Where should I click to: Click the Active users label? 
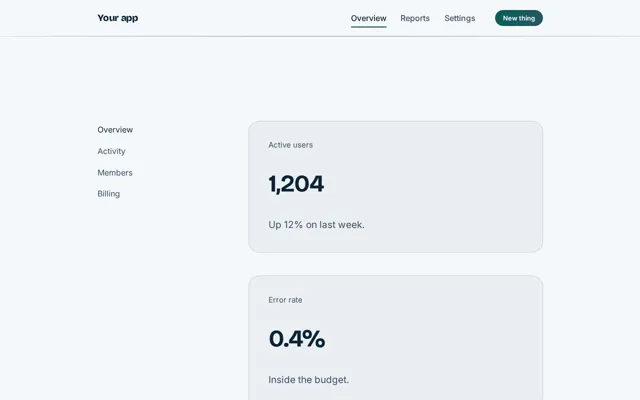pos(291,145)
